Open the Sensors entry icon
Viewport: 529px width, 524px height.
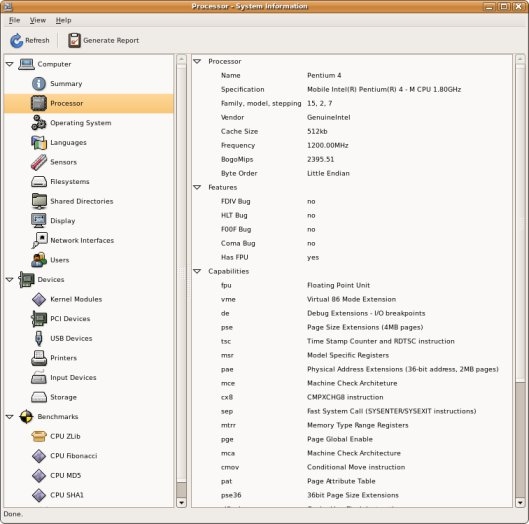(x=39, y=162)
